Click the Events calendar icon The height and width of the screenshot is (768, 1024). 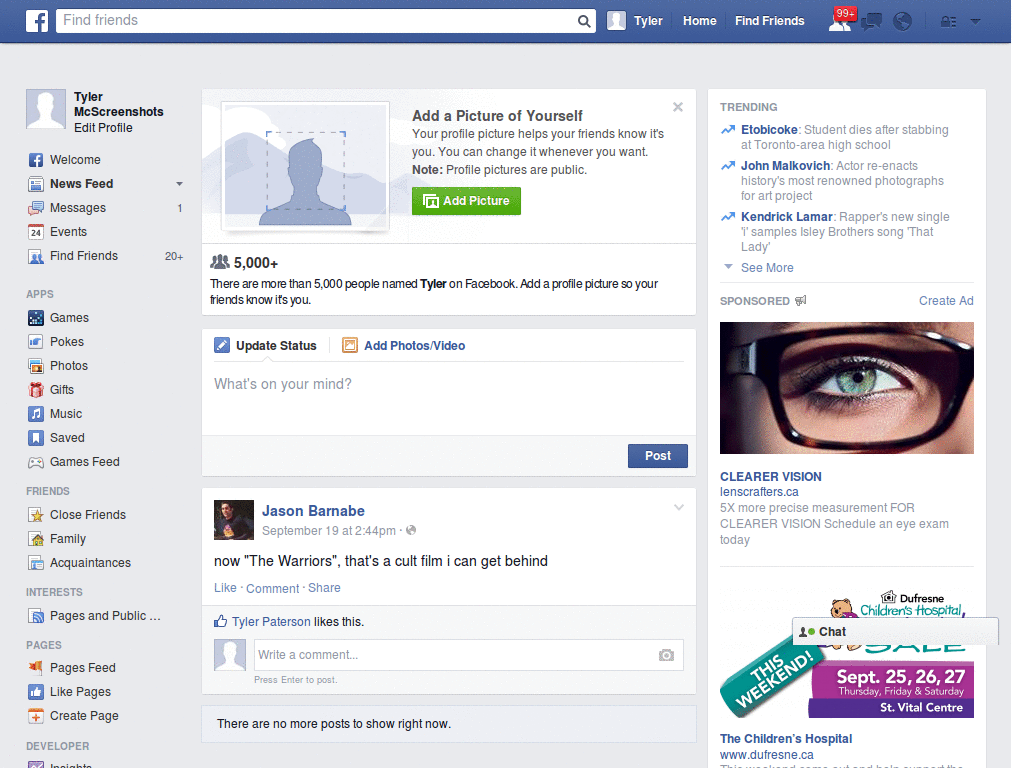pyautogui.click(x=36, y=232)
